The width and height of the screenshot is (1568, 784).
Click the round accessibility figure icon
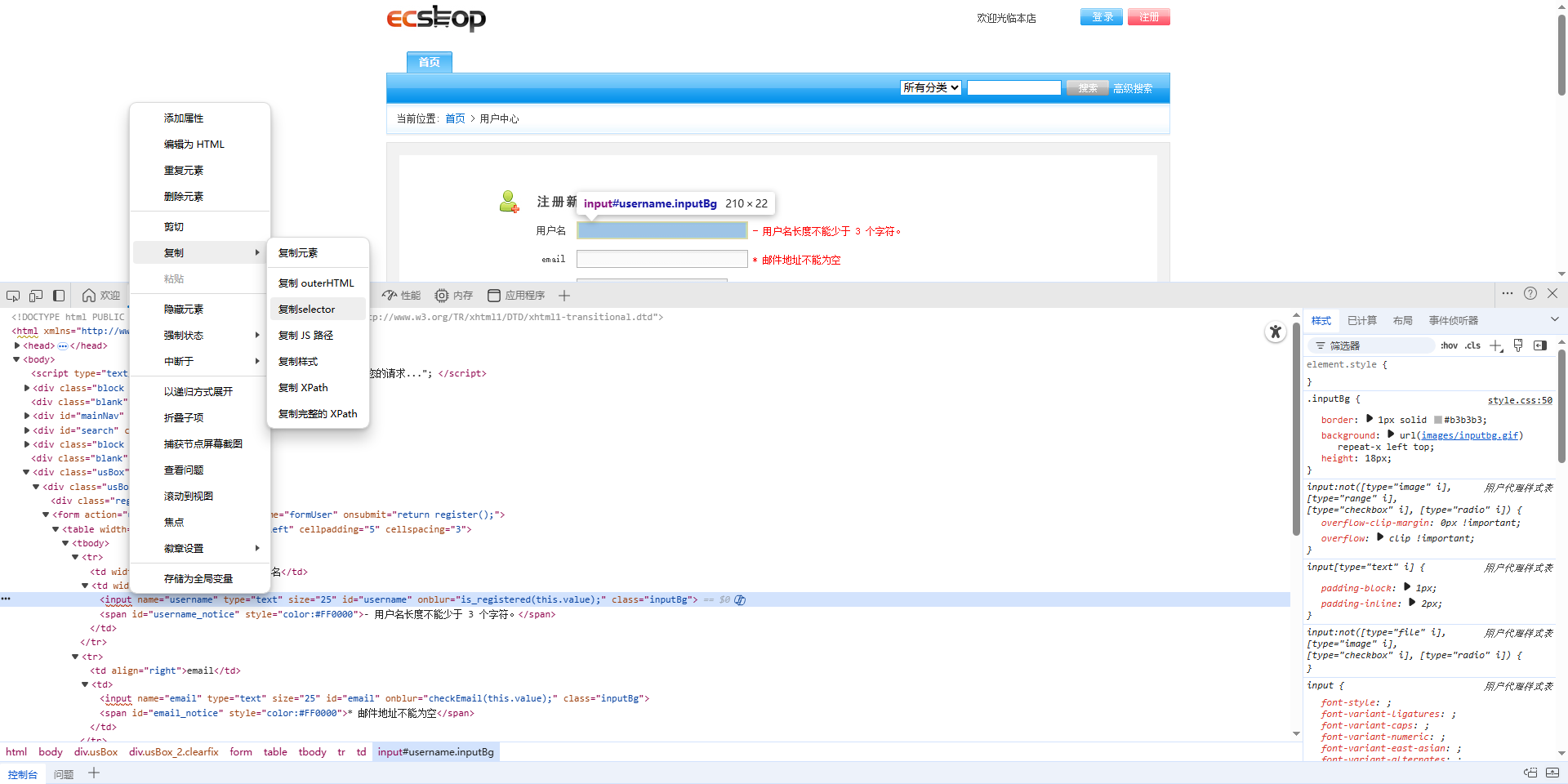pos(1276,332)
